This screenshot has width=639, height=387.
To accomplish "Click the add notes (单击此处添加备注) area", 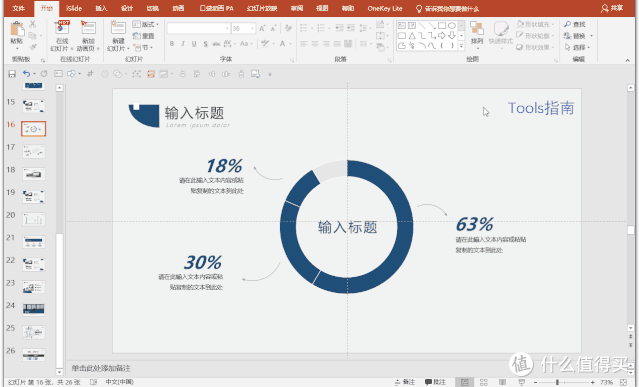I will coord(101,368).
